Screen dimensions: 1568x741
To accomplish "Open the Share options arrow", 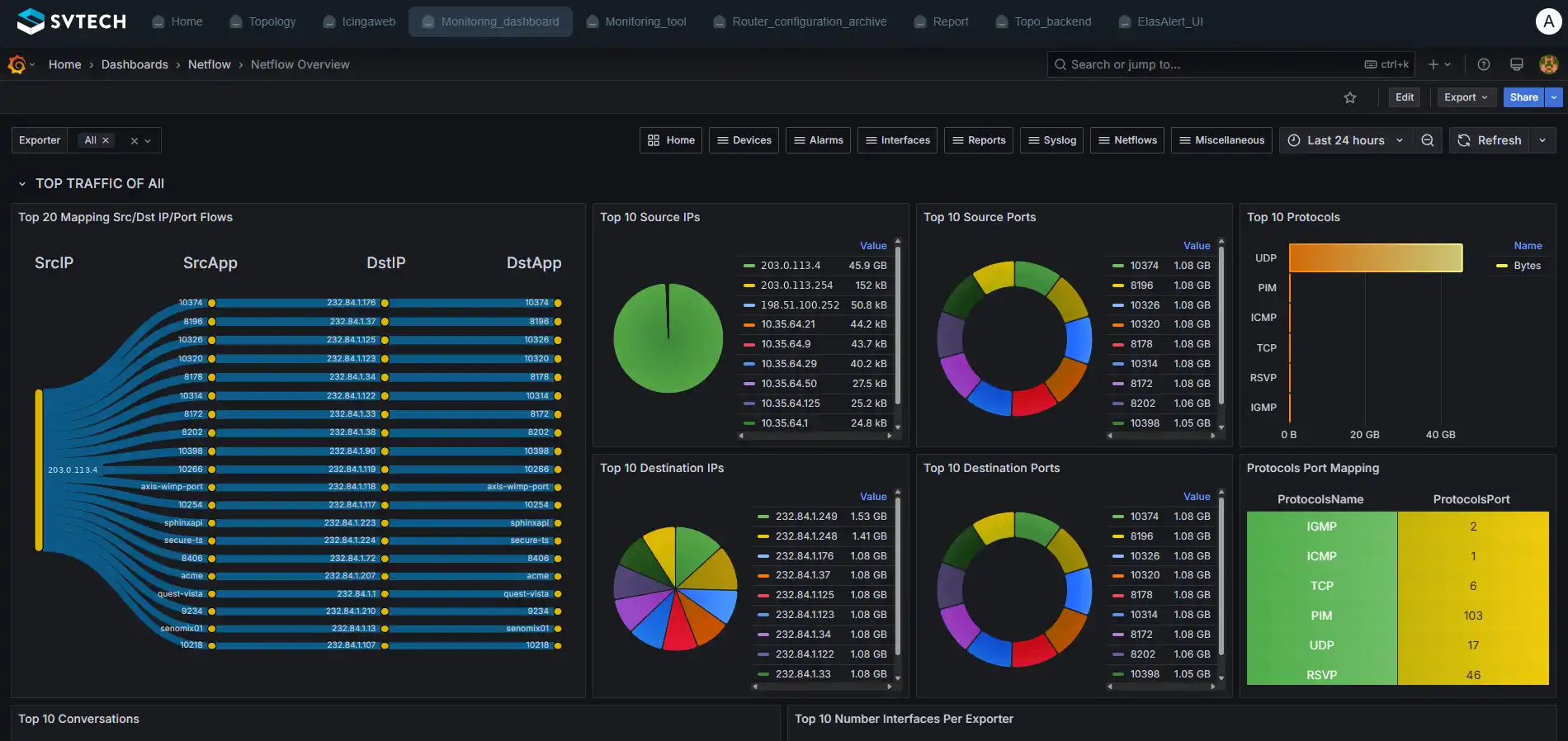I will [x=1554, y=97].
